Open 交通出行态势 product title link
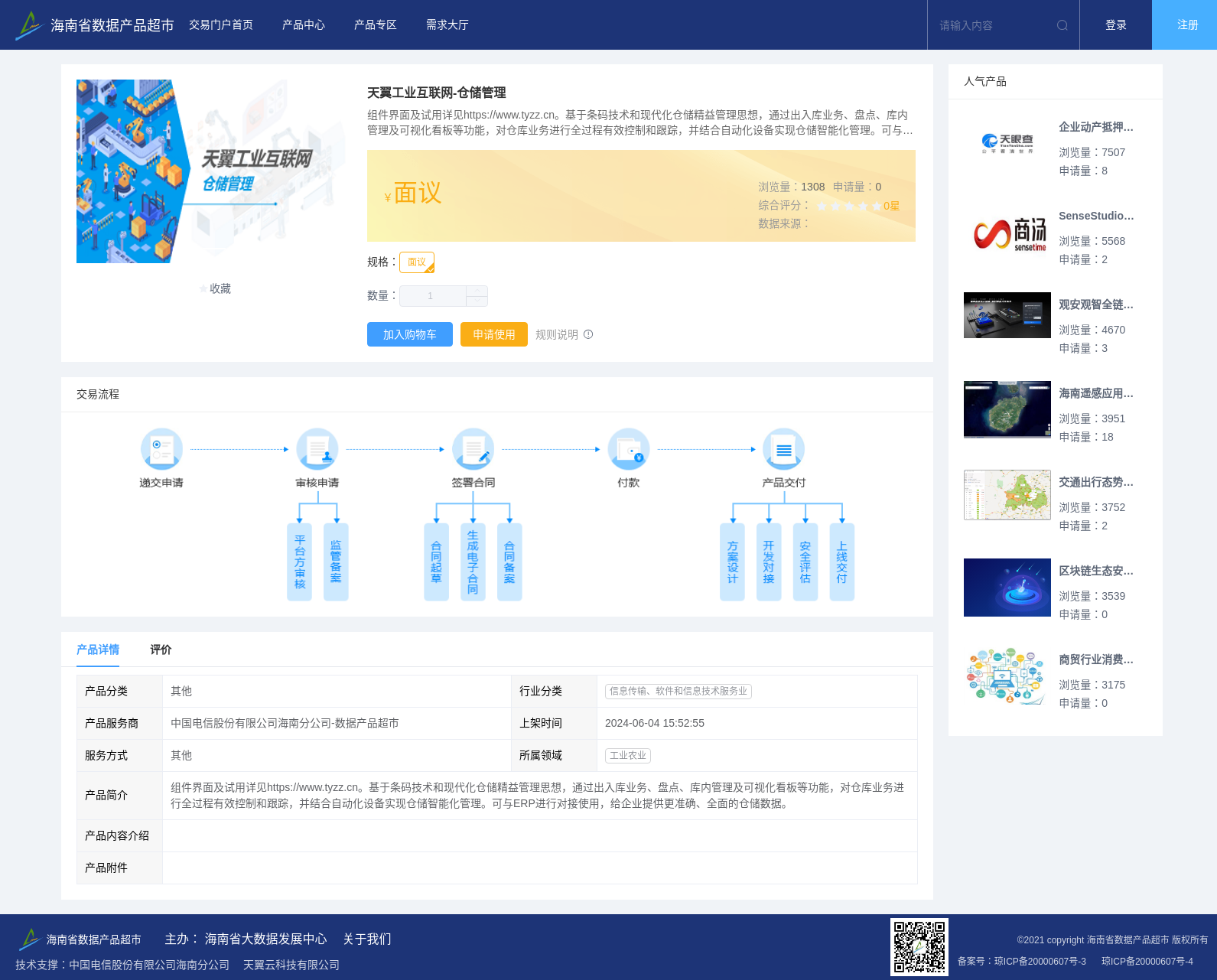The image size is (1217, 980). pyautogui.click(x=1096, y=482)
